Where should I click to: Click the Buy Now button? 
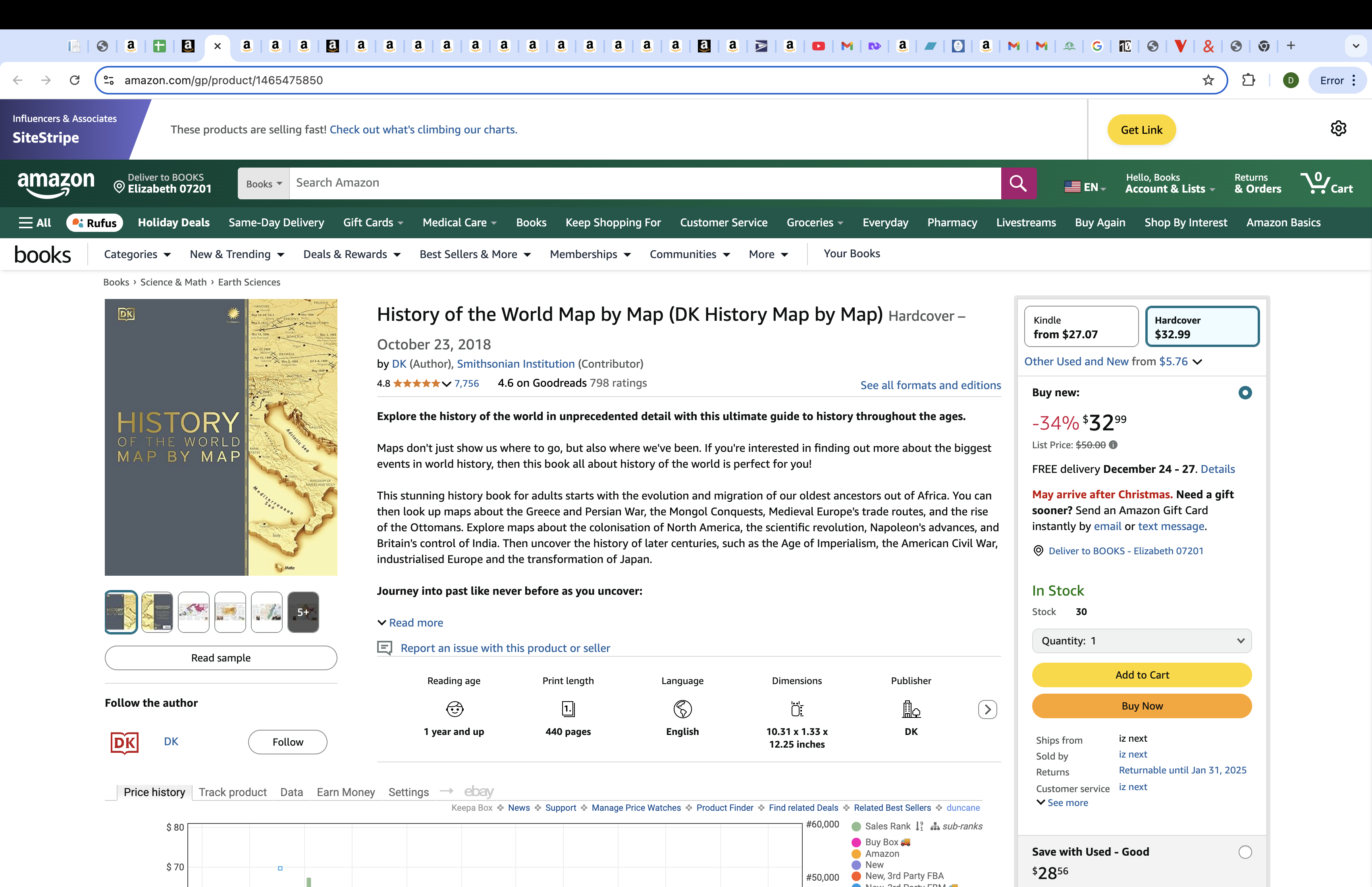(1142, 706)
